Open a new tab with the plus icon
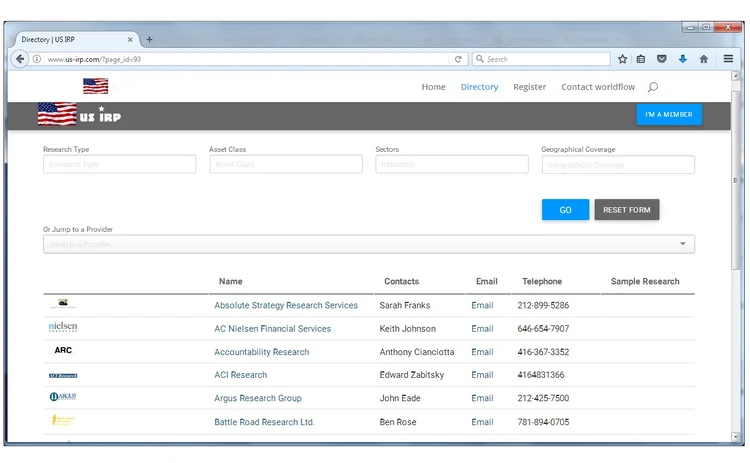750x463 pixels. [149, 40]
